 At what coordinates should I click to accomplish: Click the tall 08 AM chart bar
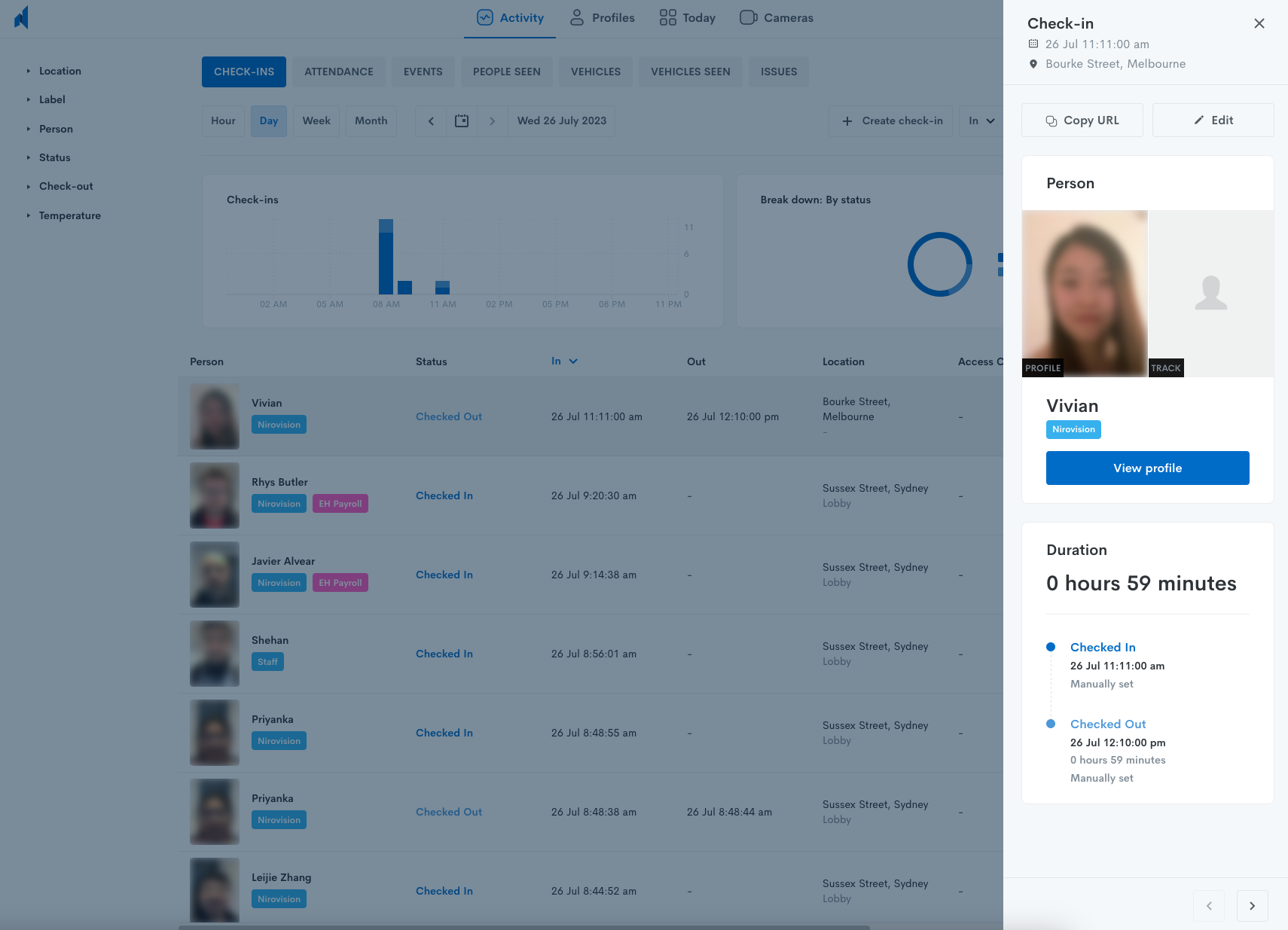(386, 257)
